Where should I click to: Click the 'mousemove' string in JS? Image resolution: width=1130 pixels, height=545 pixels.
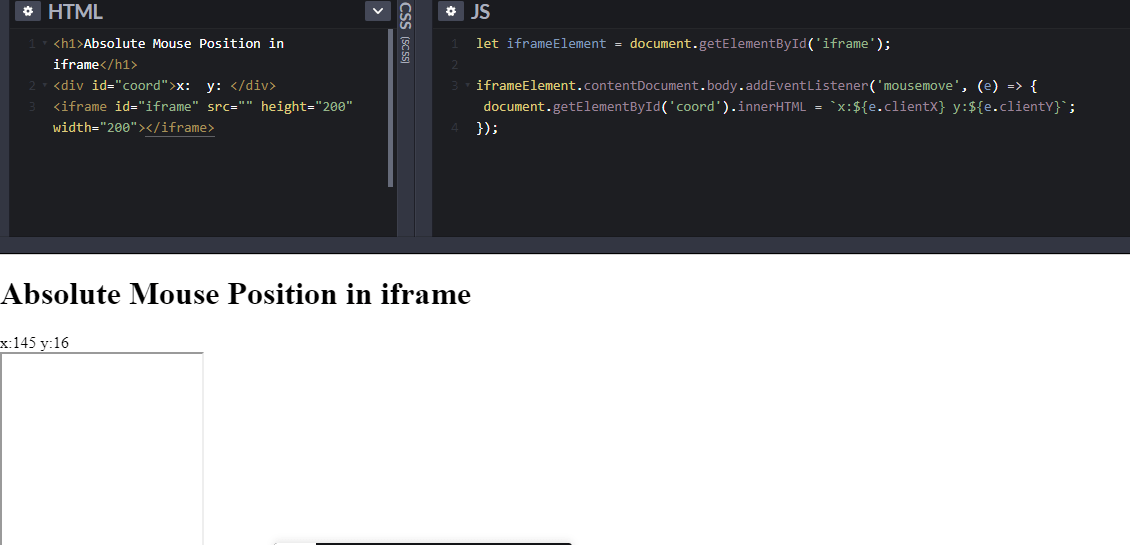pos(919,86)
